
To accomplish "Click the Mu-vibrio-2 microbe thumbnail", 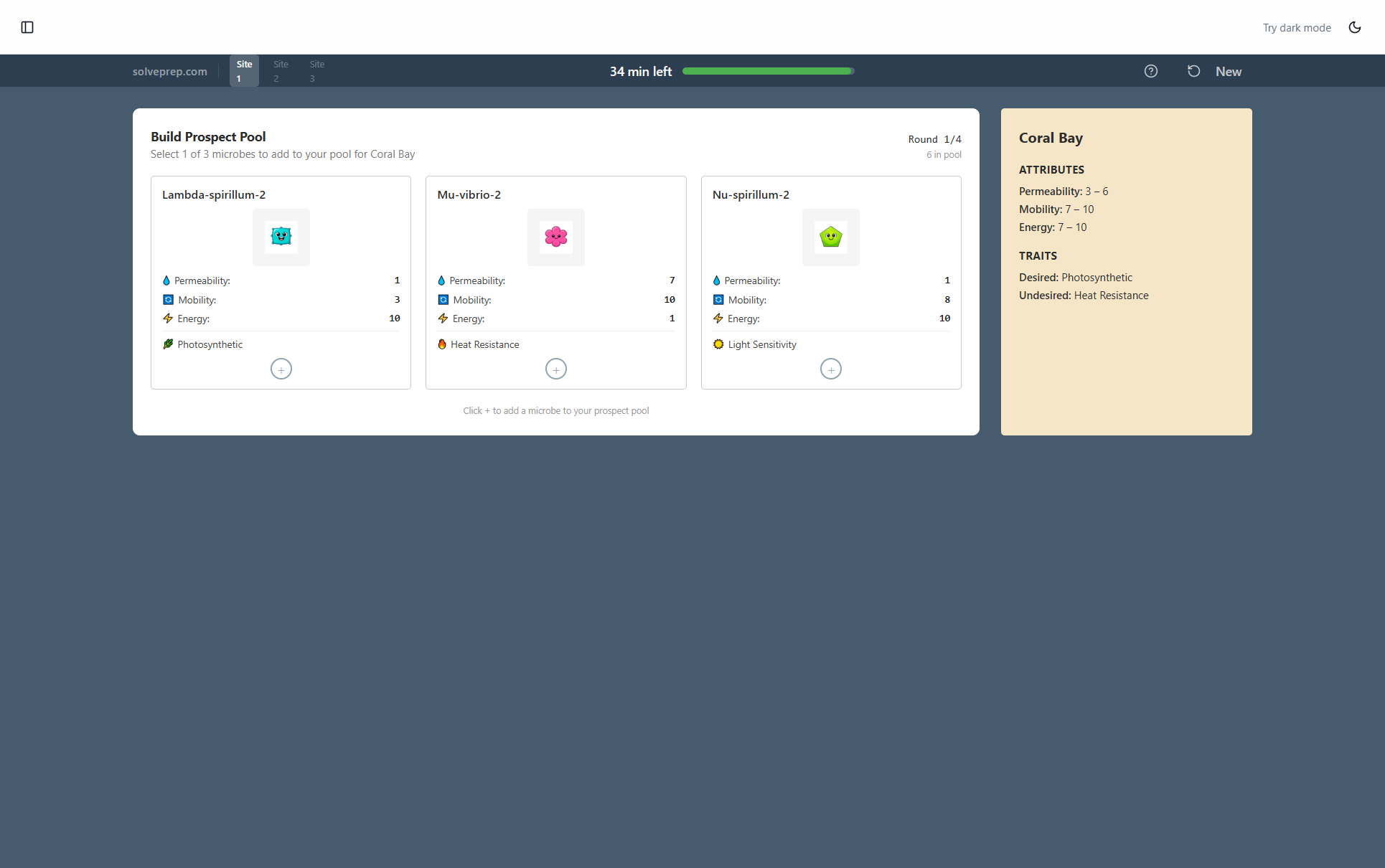I will pyautogui.click(x=555, y=237).
